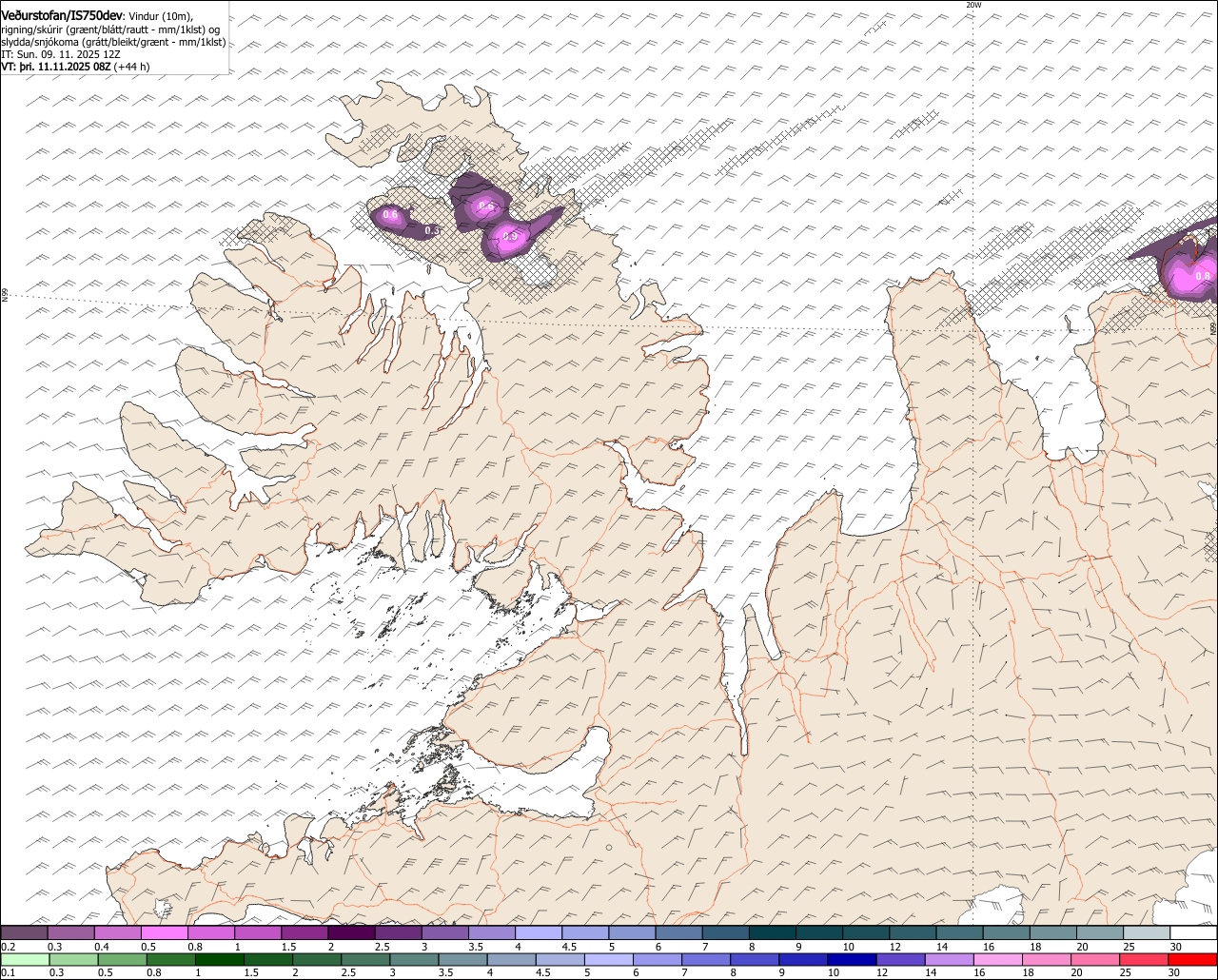Click the 0.9 precipitation value on the map
The image size is (1218, 980).
click(x=510, y=236)
